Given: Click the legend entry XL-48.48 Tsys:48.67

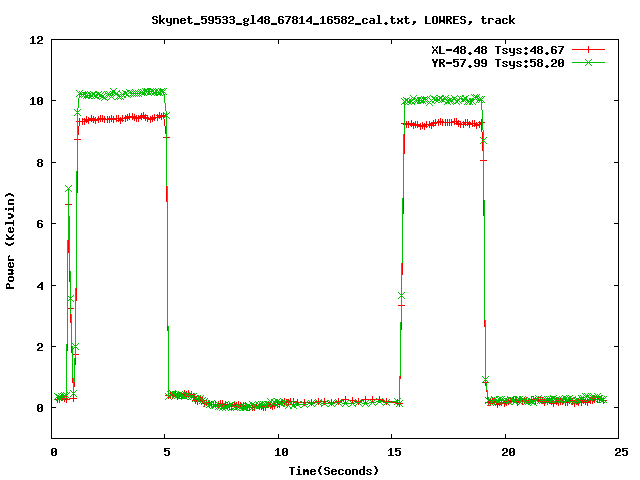Looking at the screenshot, I should click(498, 50).
